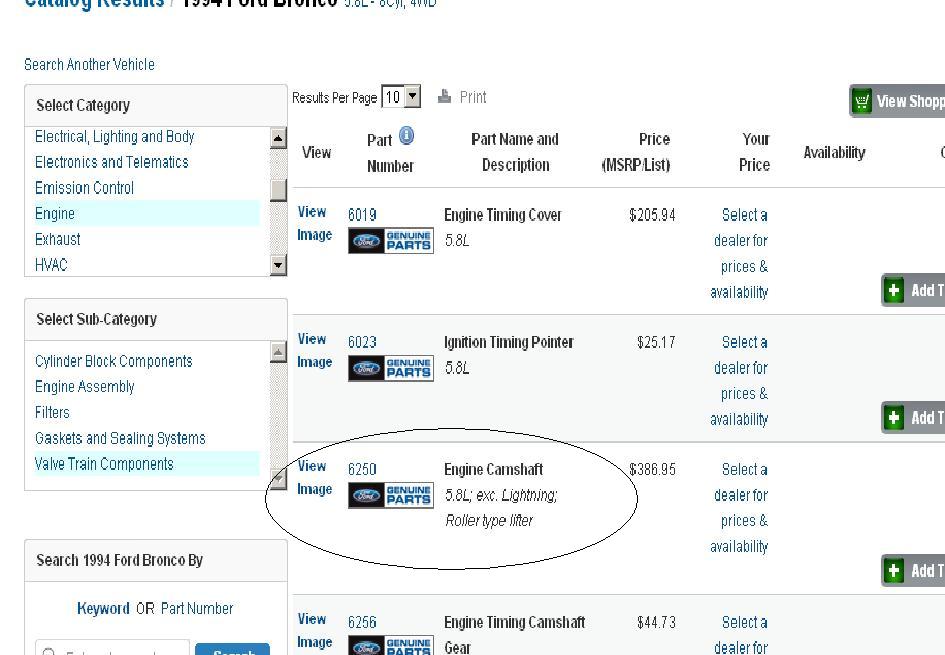
Task: Click Ford Genuine Parts logo for part 6019
Action: click(x=391, y=241)
